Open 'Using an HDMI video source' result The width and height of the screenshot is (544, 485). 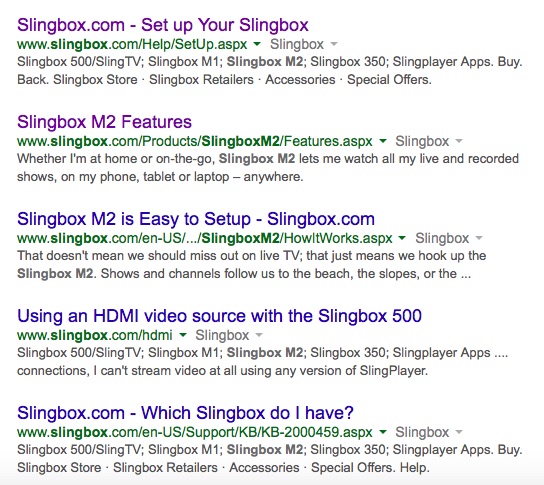coord(219,316)
